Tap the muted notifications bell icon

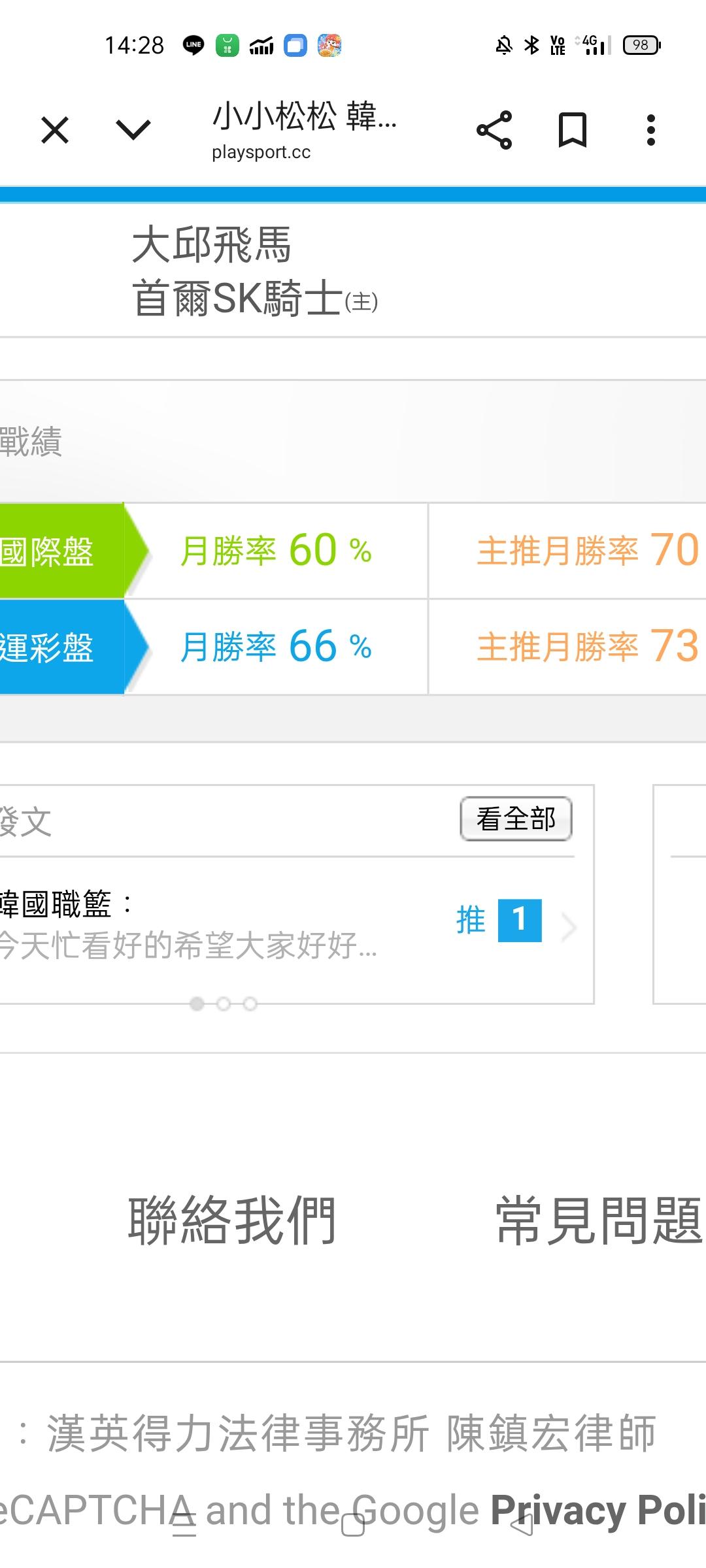point(504,45)
